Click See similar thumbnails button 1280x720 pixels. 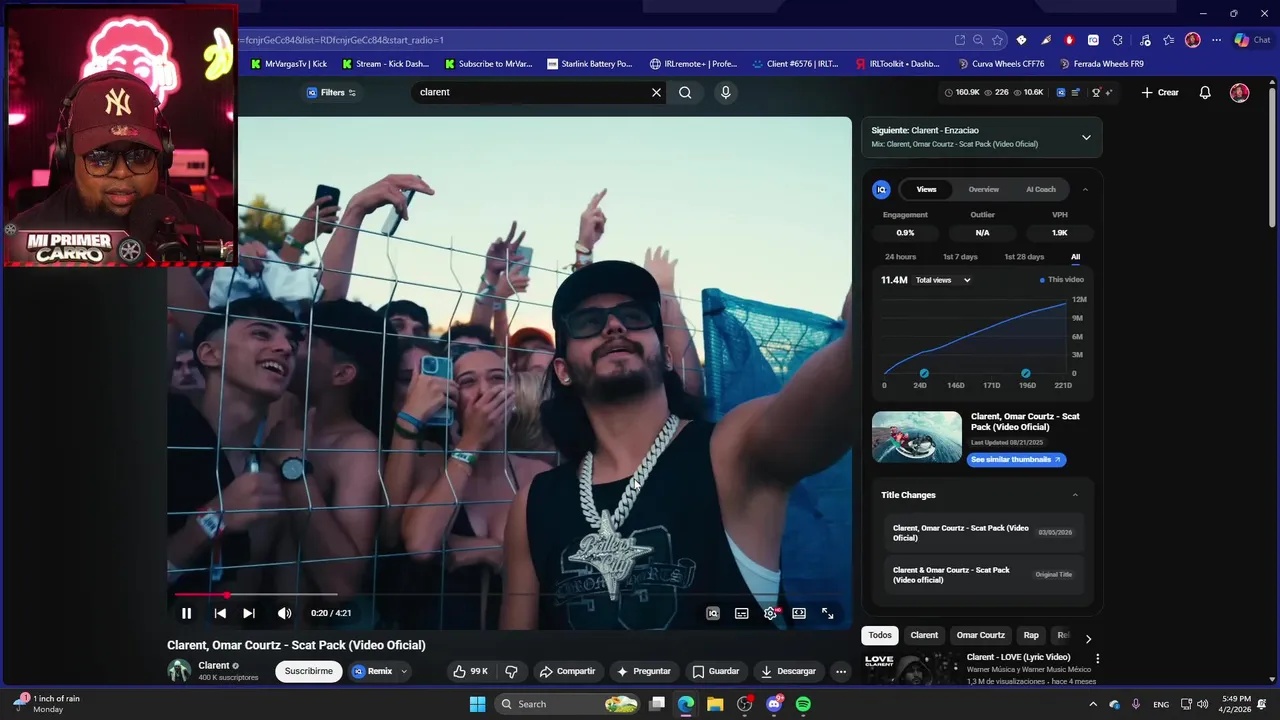(x=1017, y=459)
